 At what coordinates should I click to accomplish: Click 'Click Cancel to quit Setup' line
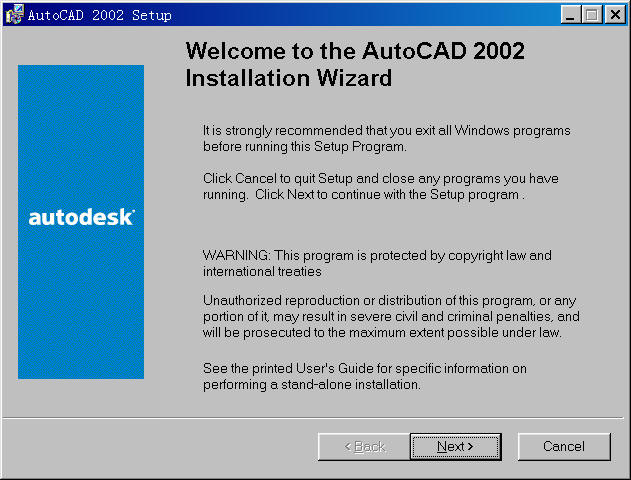381,178
